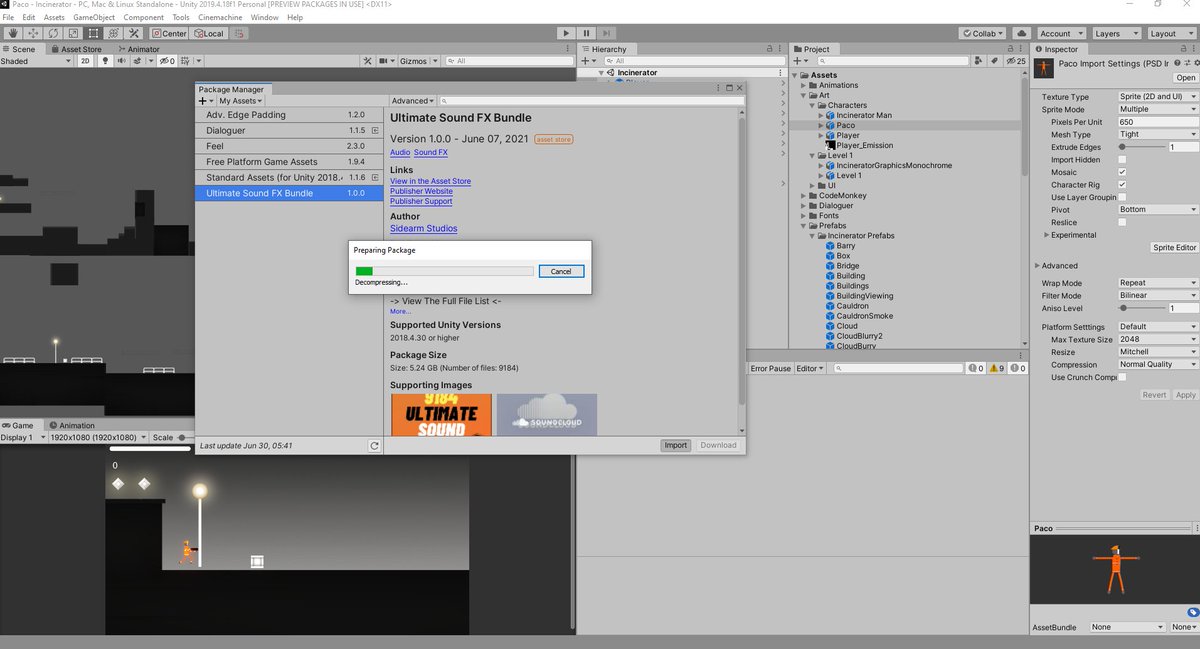The height and width of the screenshot is (649, 1200).
Task: Open the File menu
Action: (x=8, y=17)
